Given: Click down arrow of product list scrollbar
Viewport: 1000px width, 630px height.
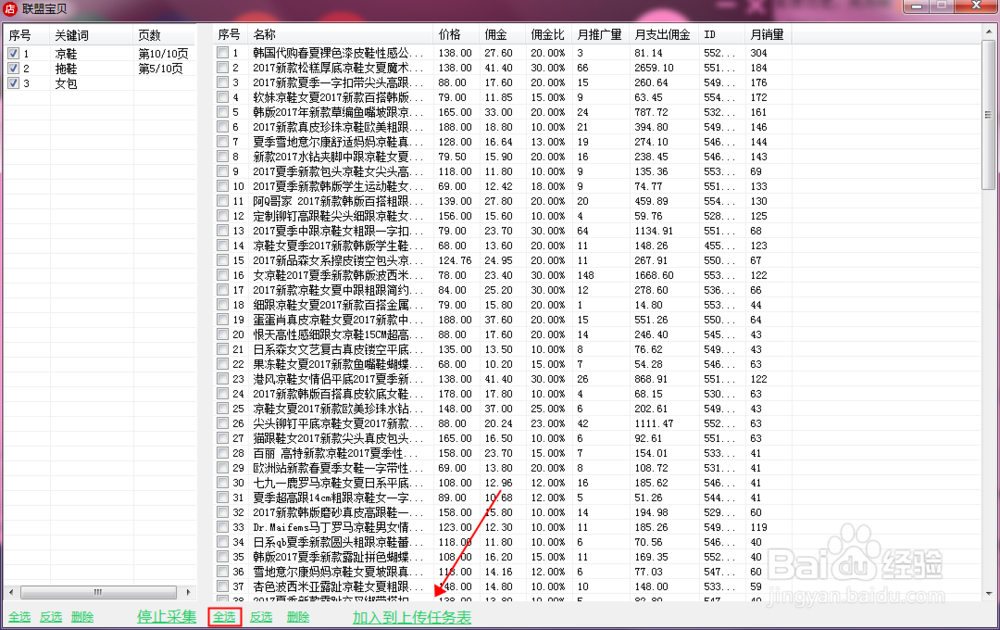Looking at the screenshot, I should 988,594.
